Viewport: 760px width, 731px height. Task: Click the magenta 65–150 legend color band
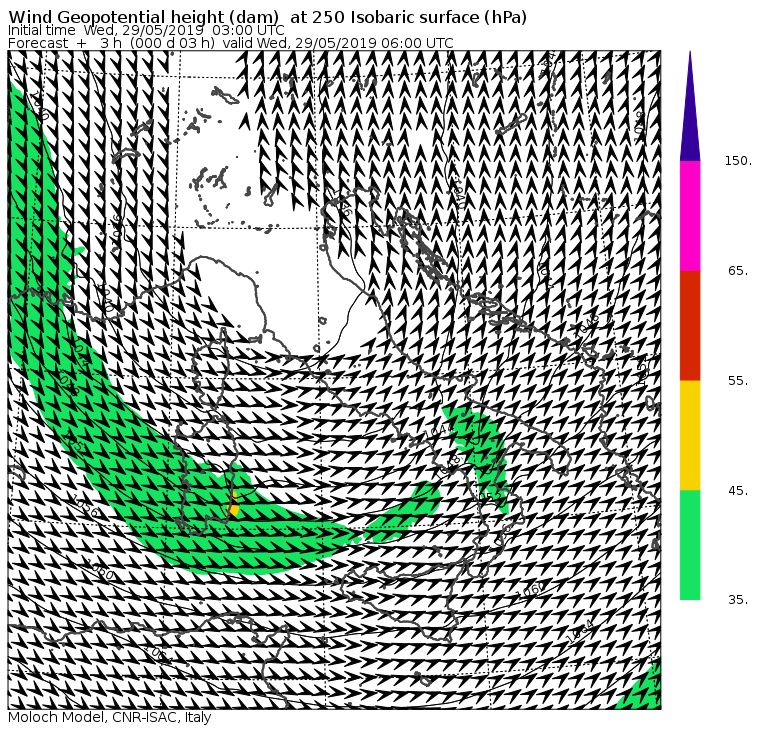690,216
